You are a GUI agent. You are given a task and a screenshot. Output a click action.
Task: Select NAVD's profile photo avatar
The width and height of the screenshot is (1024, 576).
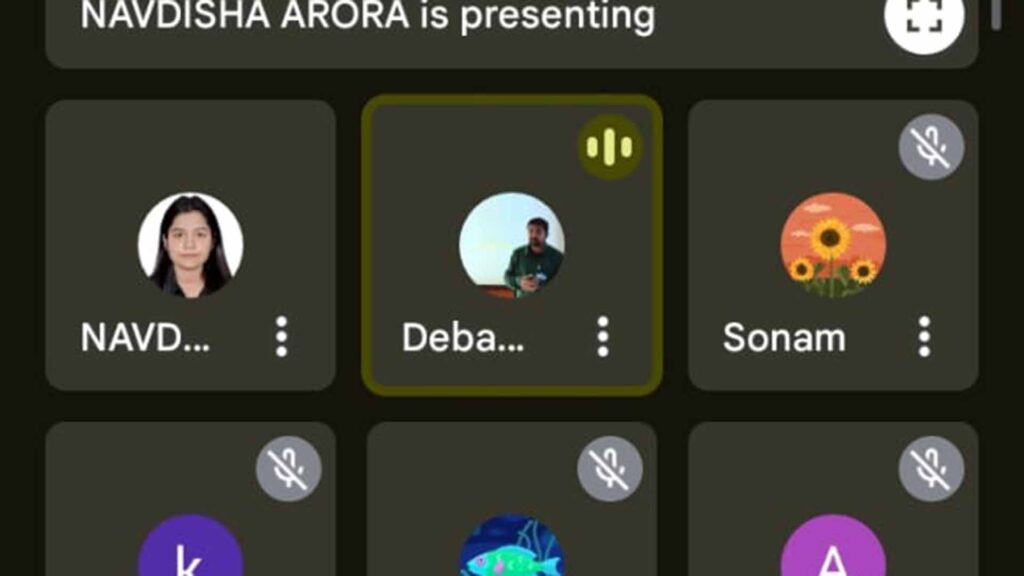pos(191,245)
